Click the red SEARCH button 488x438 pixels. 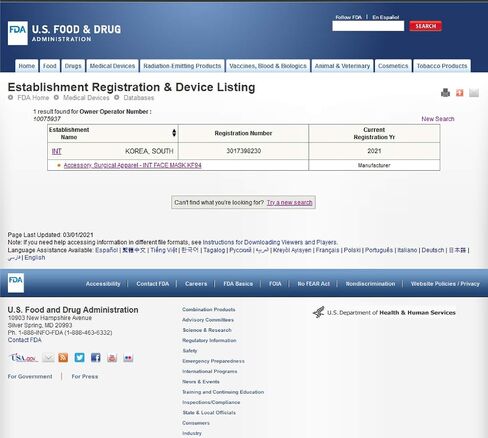click(425, 26)
